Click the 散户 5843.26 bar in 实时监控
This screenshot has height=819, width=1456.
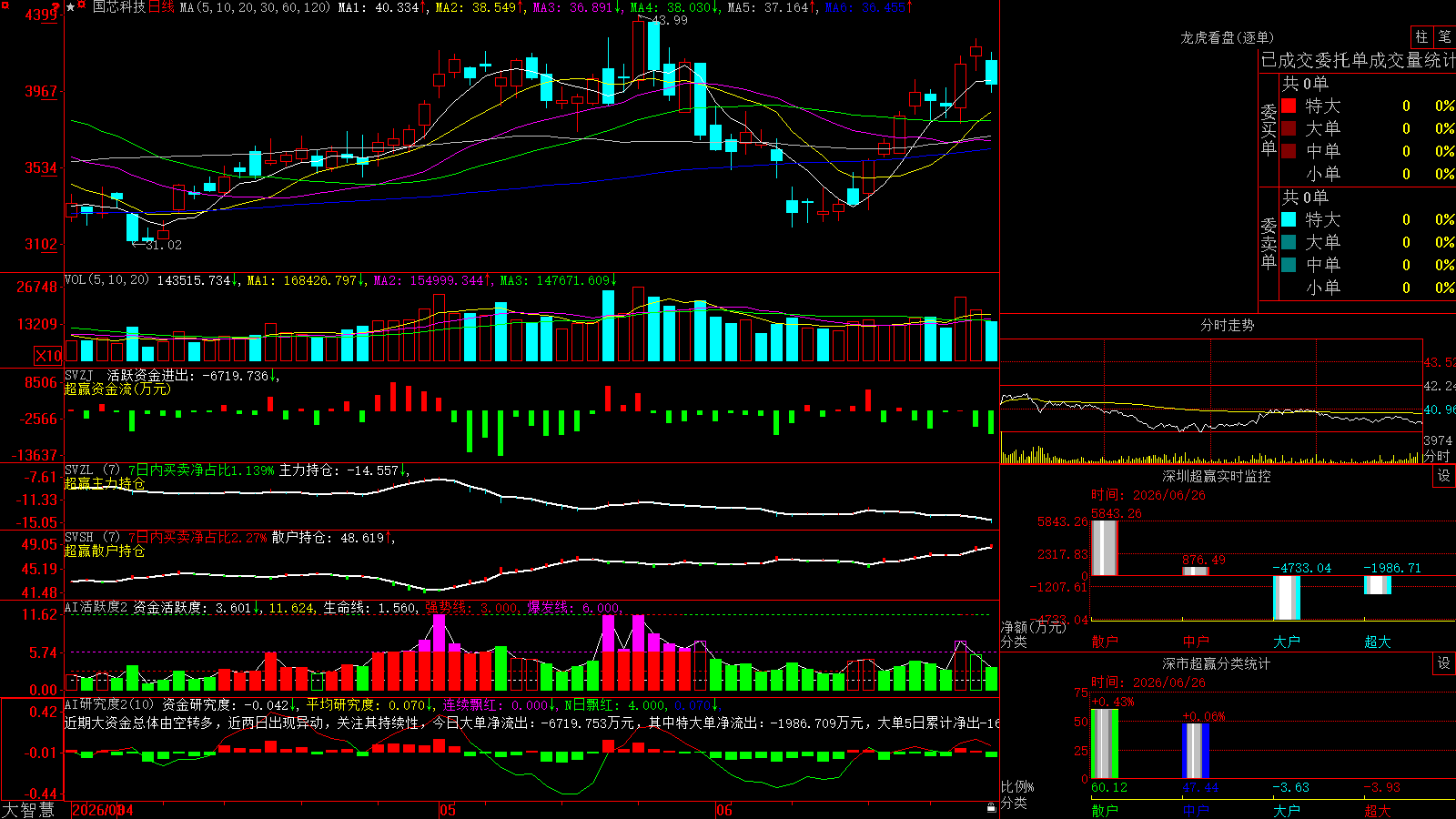1105,548
